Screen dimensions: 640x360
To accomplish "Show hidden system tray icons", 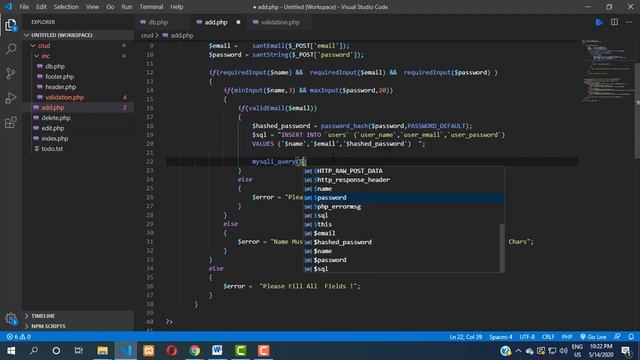I will (x=518, y=351).
